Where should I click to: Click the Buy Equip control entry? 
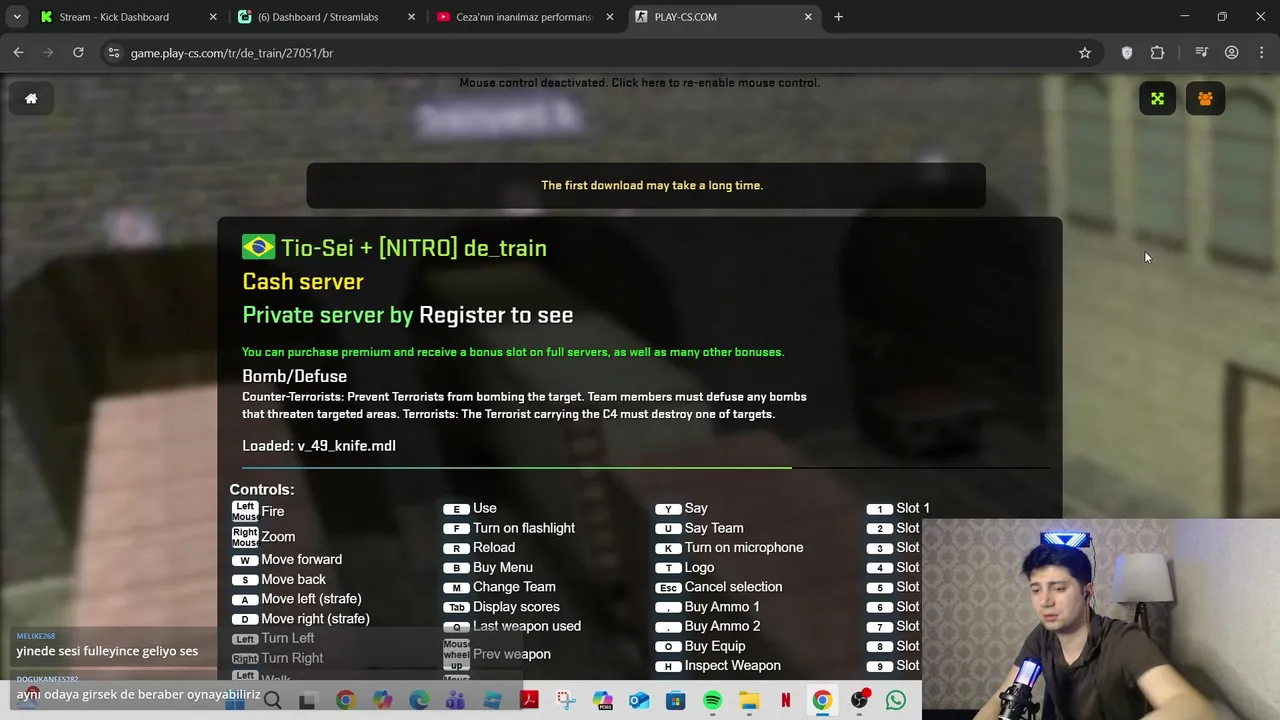pyautogui.click(x=701, y=646)
